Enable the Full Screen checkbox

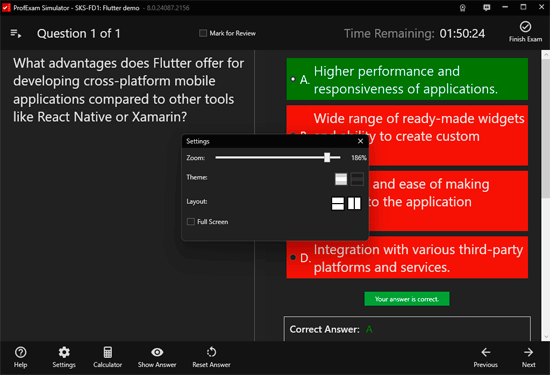(191, 222)
